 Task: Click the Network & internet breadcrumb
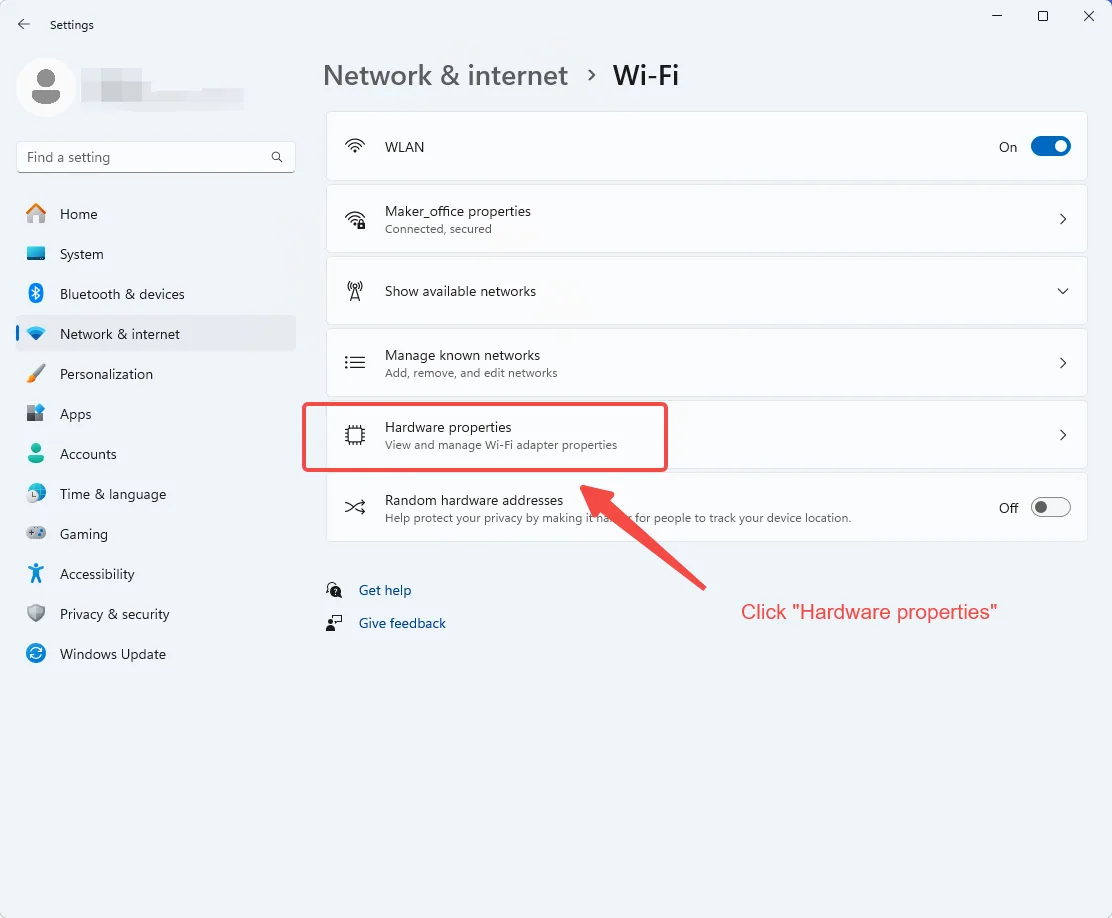point(445,75)
